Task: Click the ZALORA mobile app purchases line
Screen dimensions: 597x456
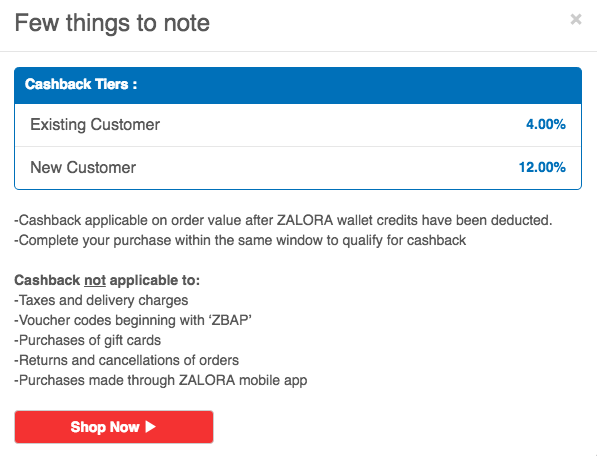Action: coord(161,380)
